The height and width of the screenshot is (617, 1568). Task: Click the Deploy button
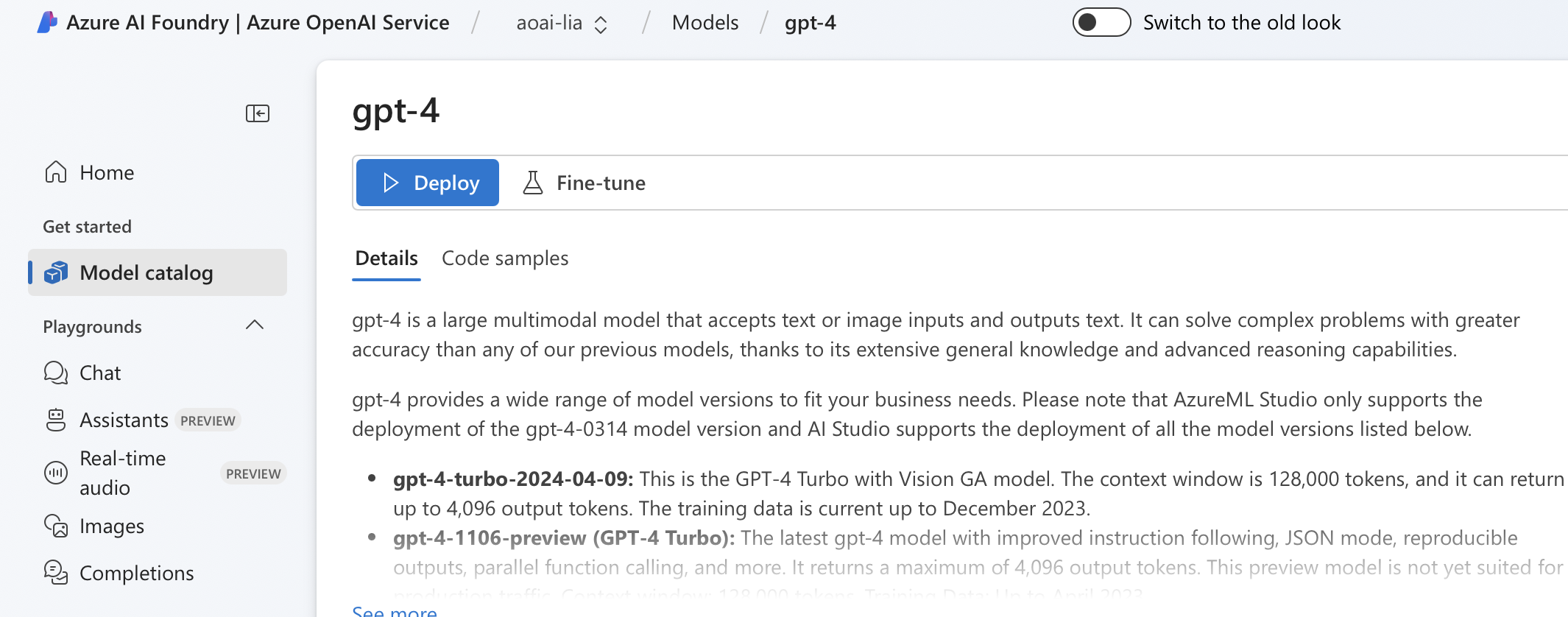pyautogui.click(x=428, y=183)
